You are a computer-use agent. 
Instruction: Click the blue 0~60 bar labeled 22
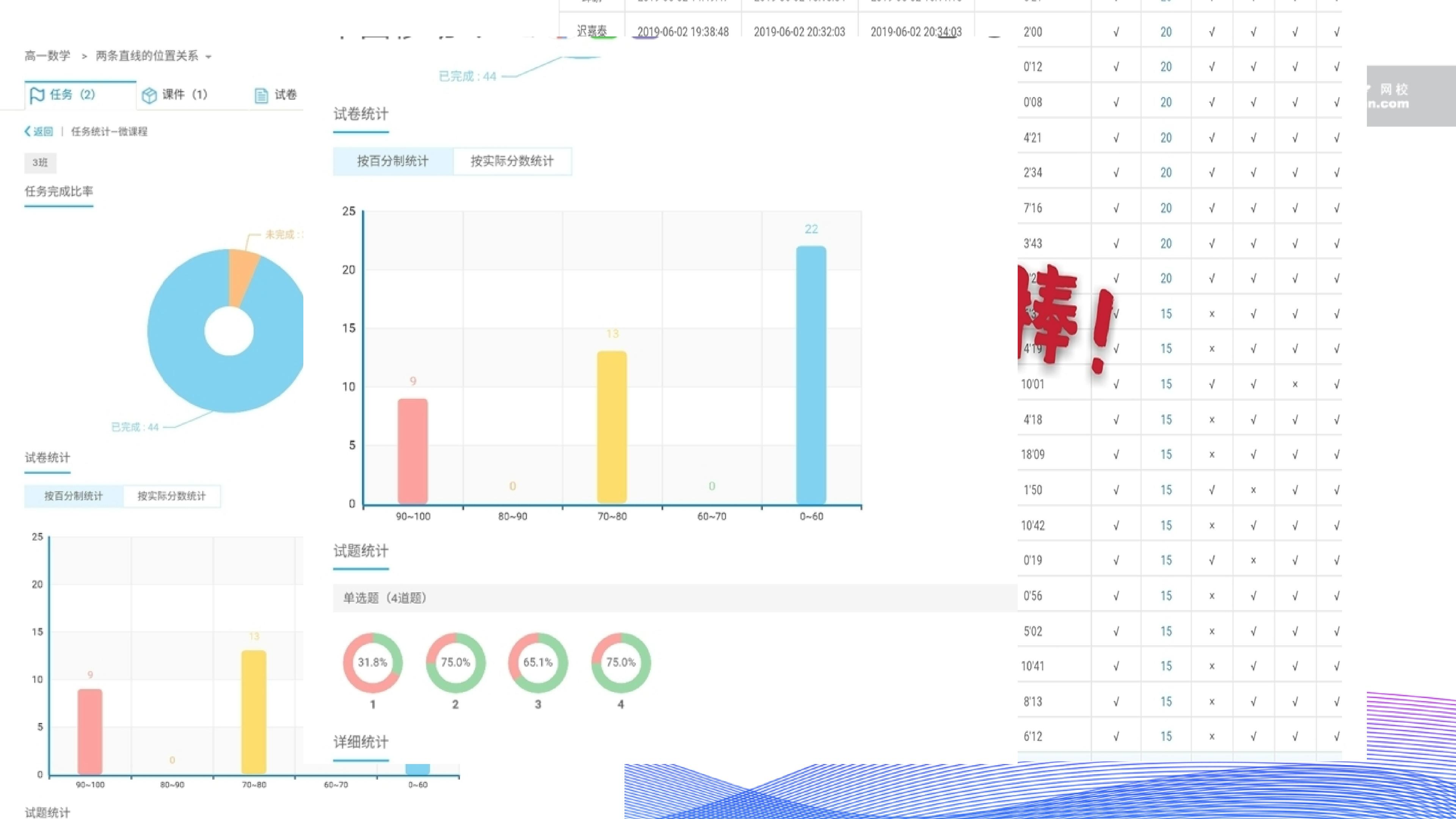coord(811,375)
